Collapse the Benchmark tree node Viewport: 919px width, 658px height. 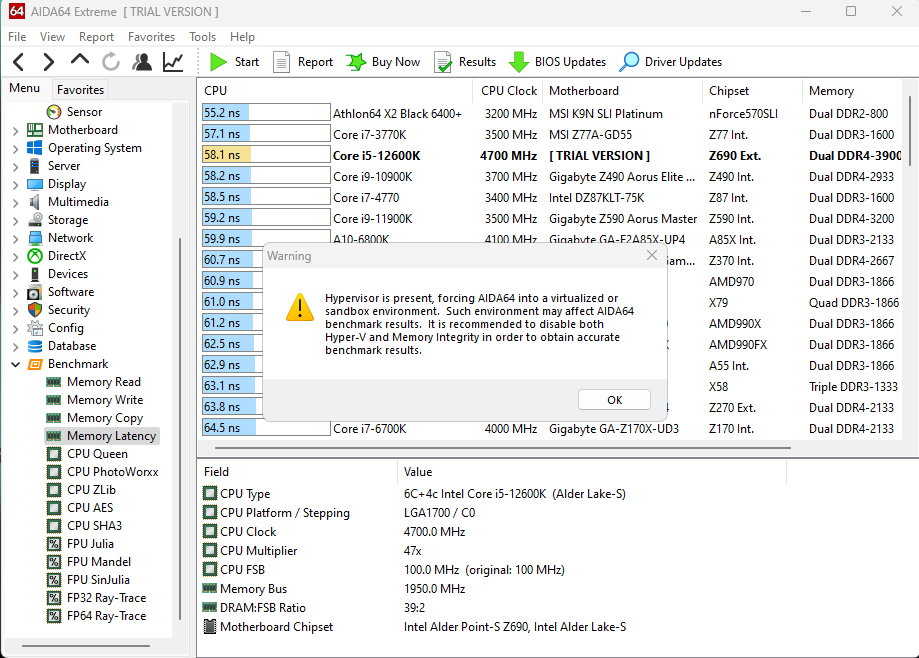tap(15, 364)
